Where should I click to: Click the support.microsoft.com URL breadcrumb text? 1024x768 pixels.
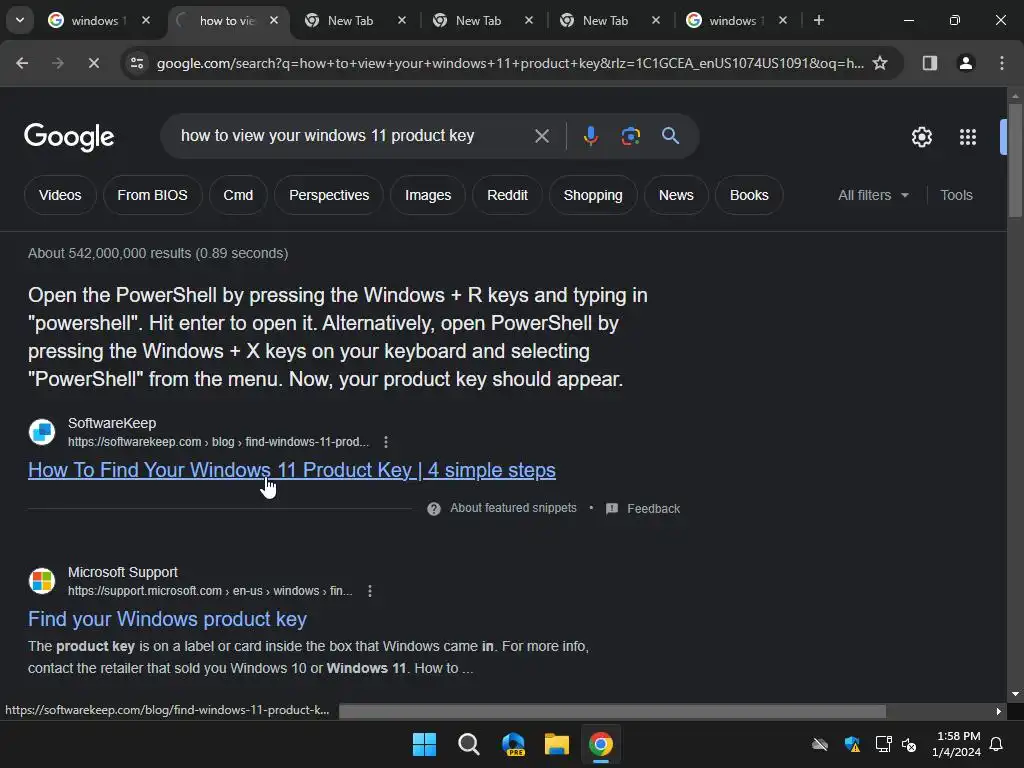[x=210, y=591]
